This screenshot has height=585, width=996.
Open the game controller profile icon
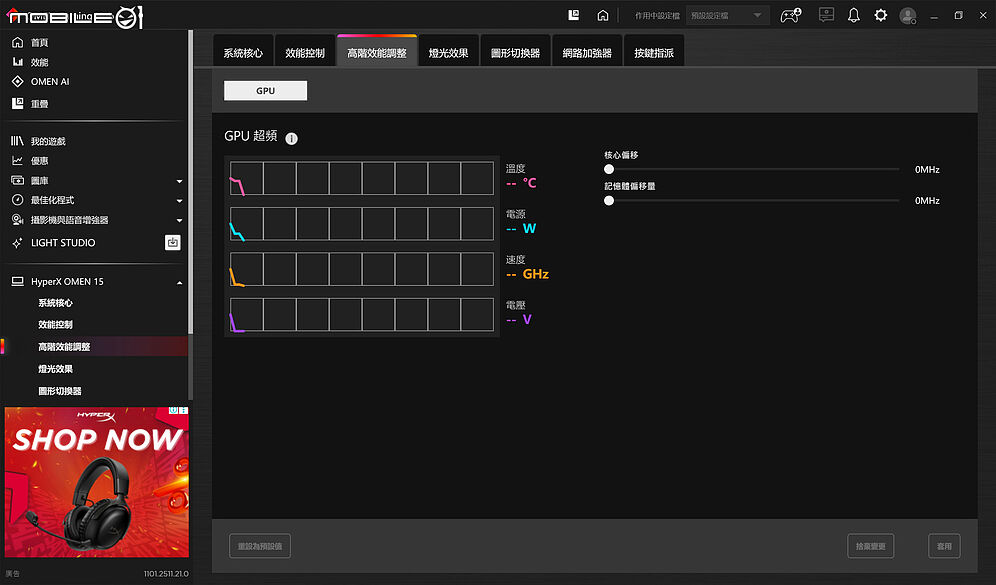pos(790,15)
